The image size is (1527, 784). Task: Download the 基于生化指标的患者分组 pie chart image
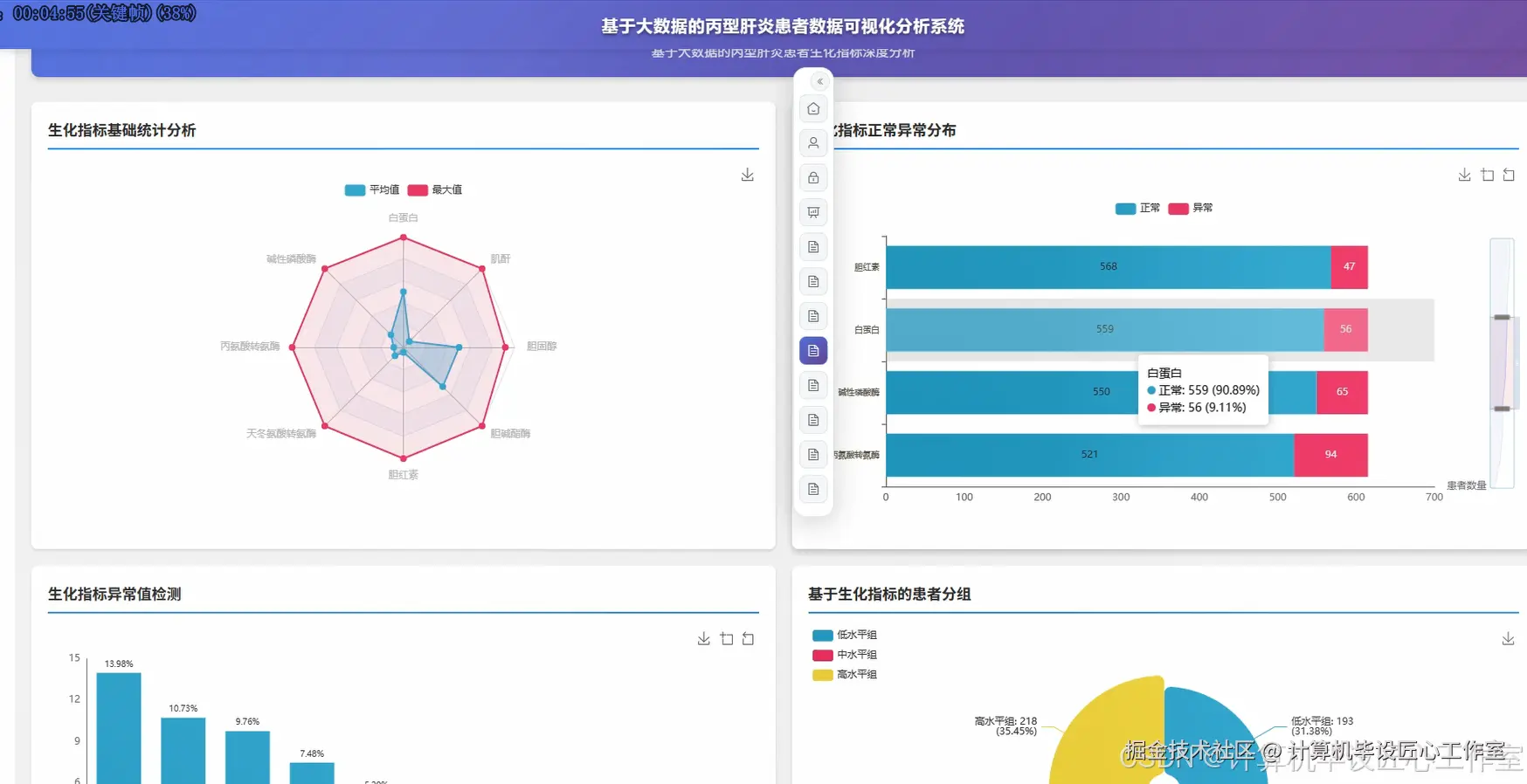(1508, 639)
